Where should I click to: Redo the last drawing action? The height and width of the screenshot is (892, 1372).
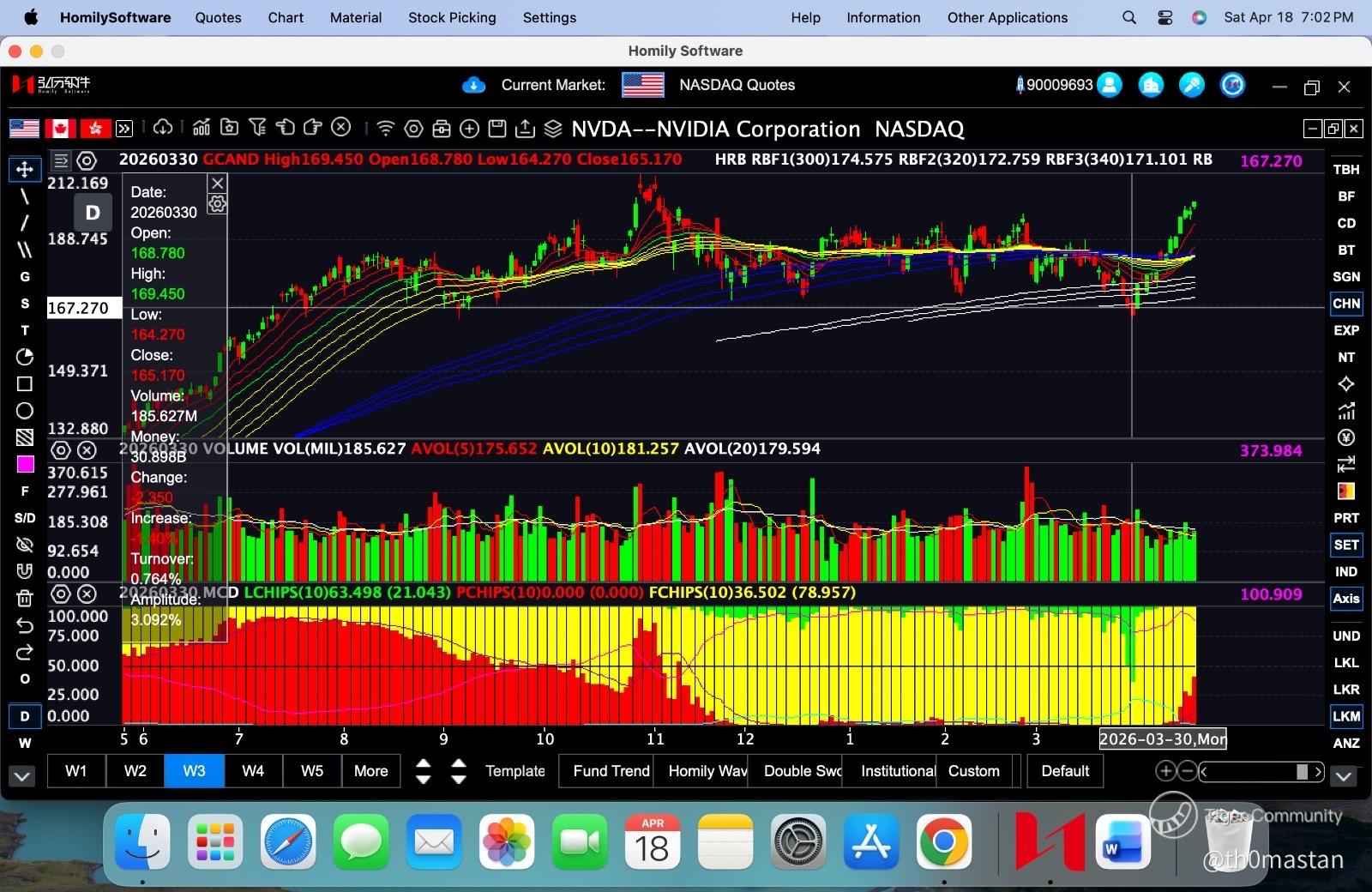coord(25,652)
